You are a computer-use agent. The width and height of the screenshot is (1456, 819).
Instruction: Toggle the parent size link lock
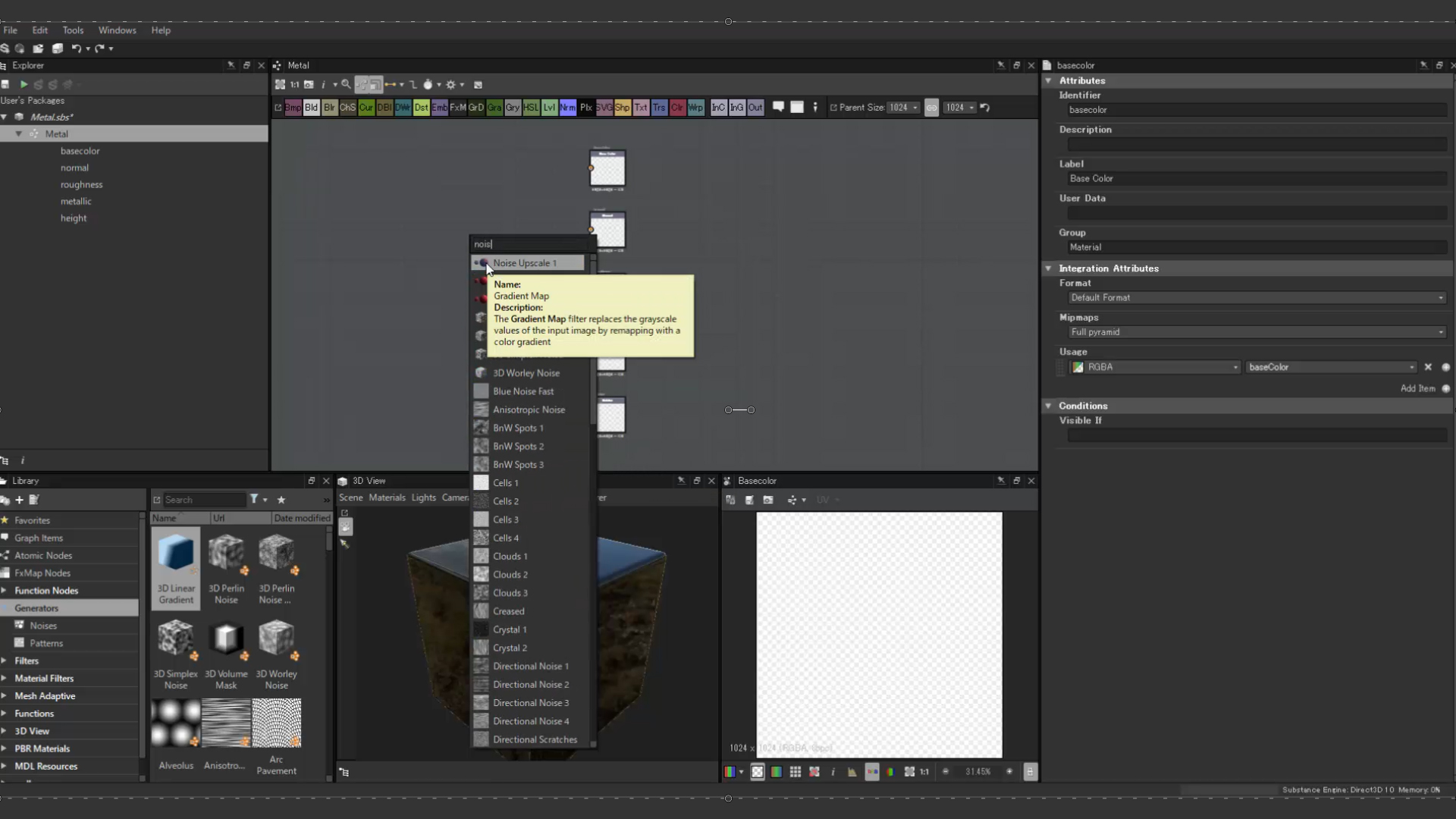pos(931,108)
